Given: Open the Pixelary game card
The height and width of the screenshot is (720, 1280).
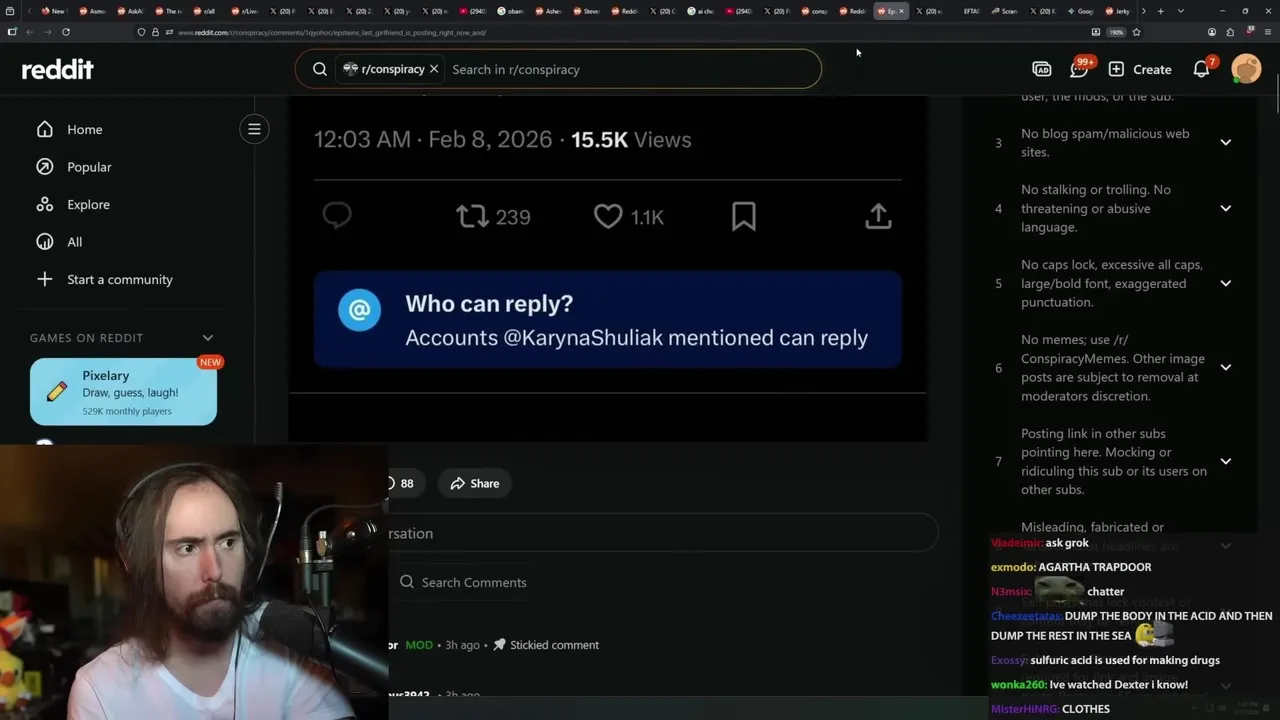Looking at the screenshot, I should pyautogui.click(x=123, y=392).
